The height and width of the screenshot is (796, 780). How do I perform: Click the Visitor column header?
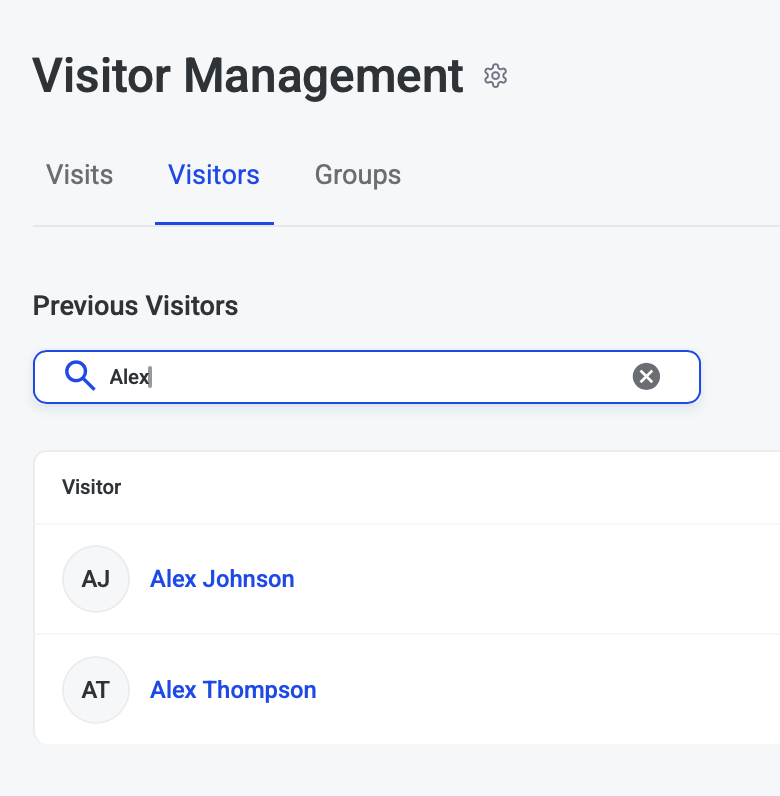92,487
